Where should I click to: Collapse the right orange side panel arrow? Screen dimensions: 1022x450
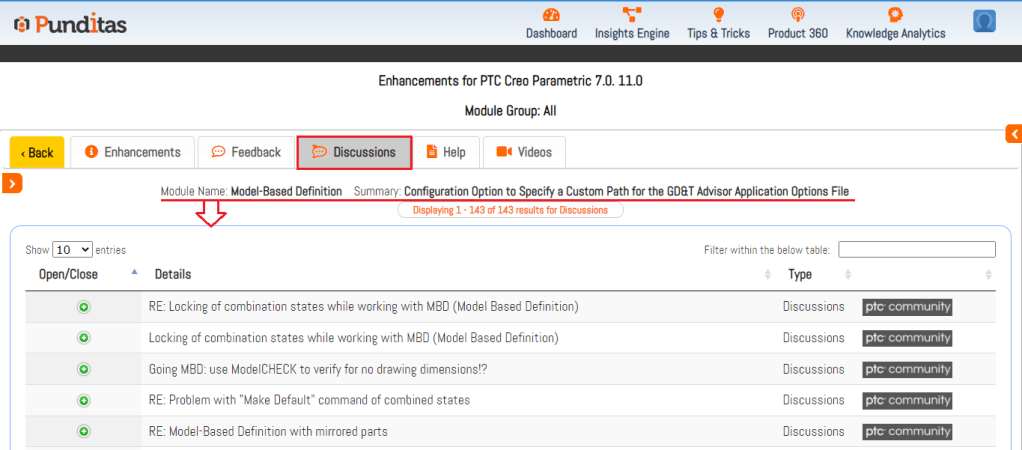tap(1013, 134)
